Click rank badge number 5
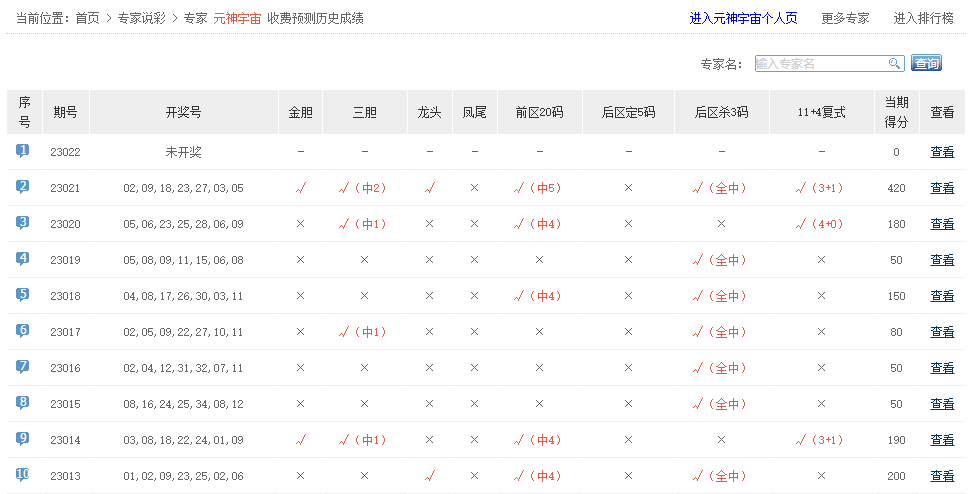This screenshot has height=494, width=969. (23, 295)
